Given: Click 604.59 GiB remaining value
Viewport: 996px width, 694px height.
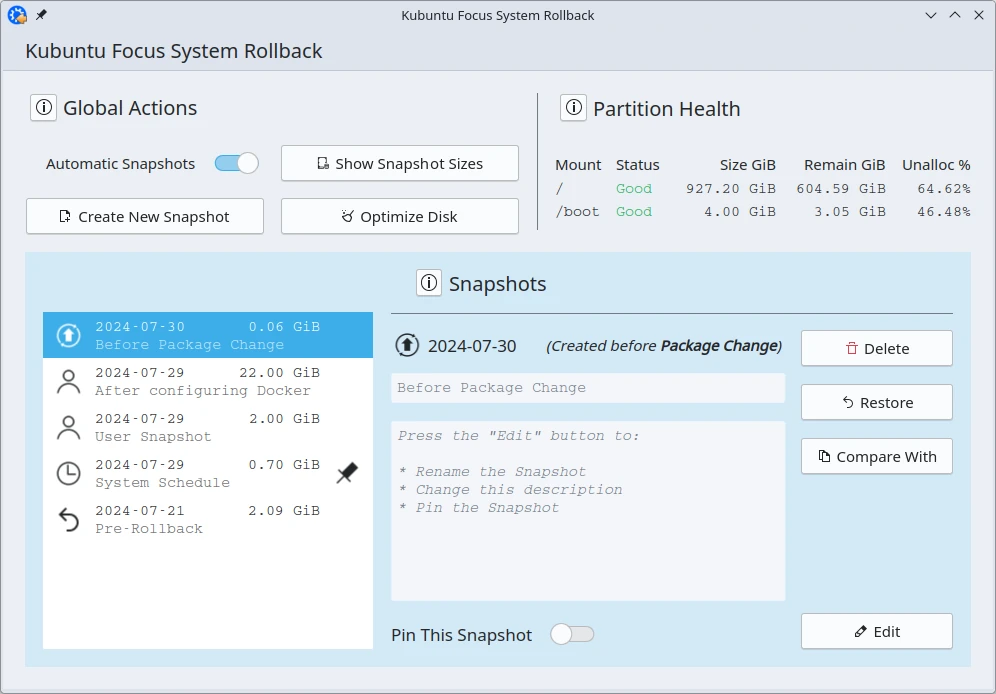Looking at the screenshot, I should coord(841,189).
